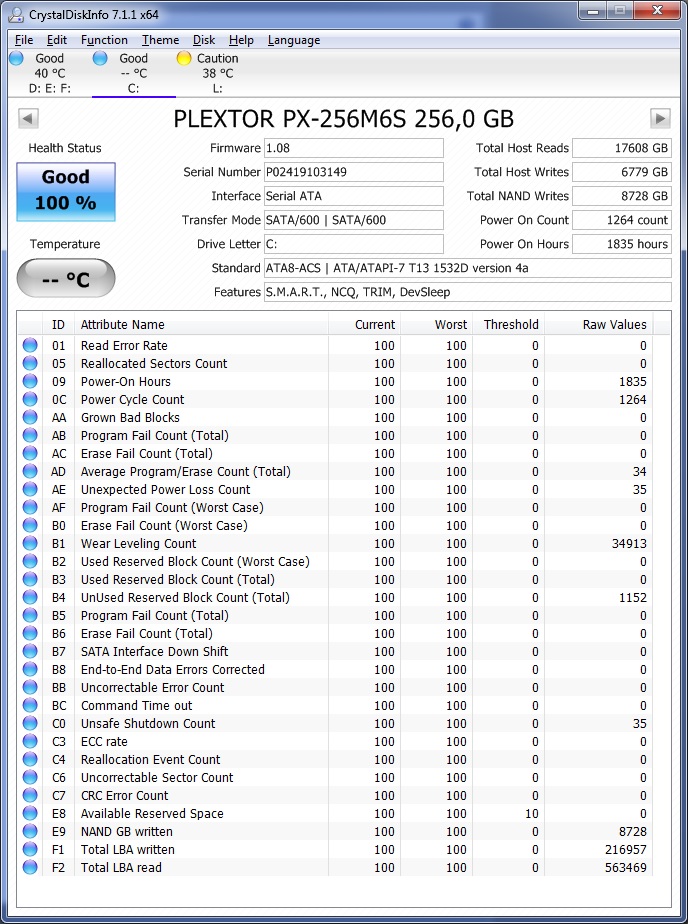The height and width of the screenshot is (924, 688).
Task: Go to next disk with right arrow
Action: [660, 118]
